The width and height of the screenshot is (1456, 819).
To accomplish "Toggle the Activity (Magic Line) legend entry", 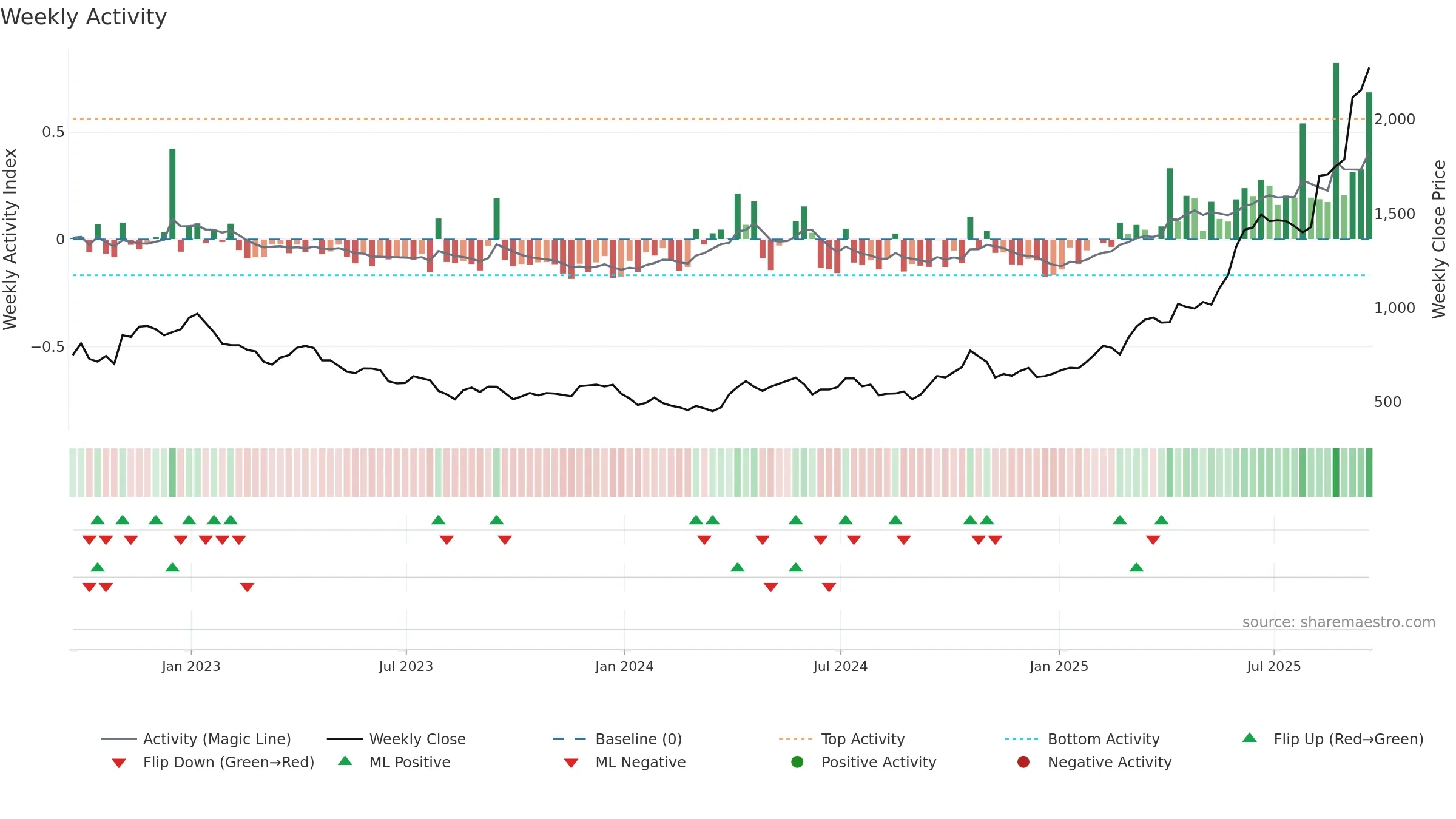I will 196,739.
